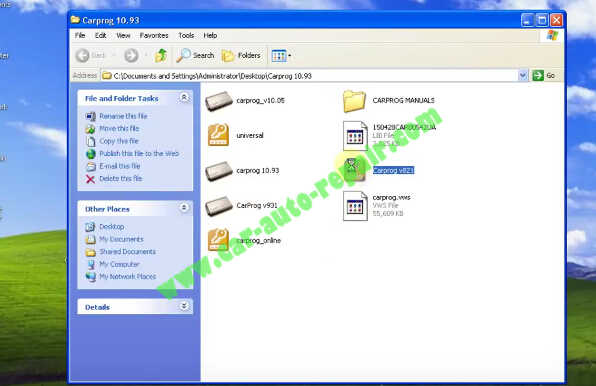Go to My Documents in Other Places
596x386 pixels.
pos(121,239)
